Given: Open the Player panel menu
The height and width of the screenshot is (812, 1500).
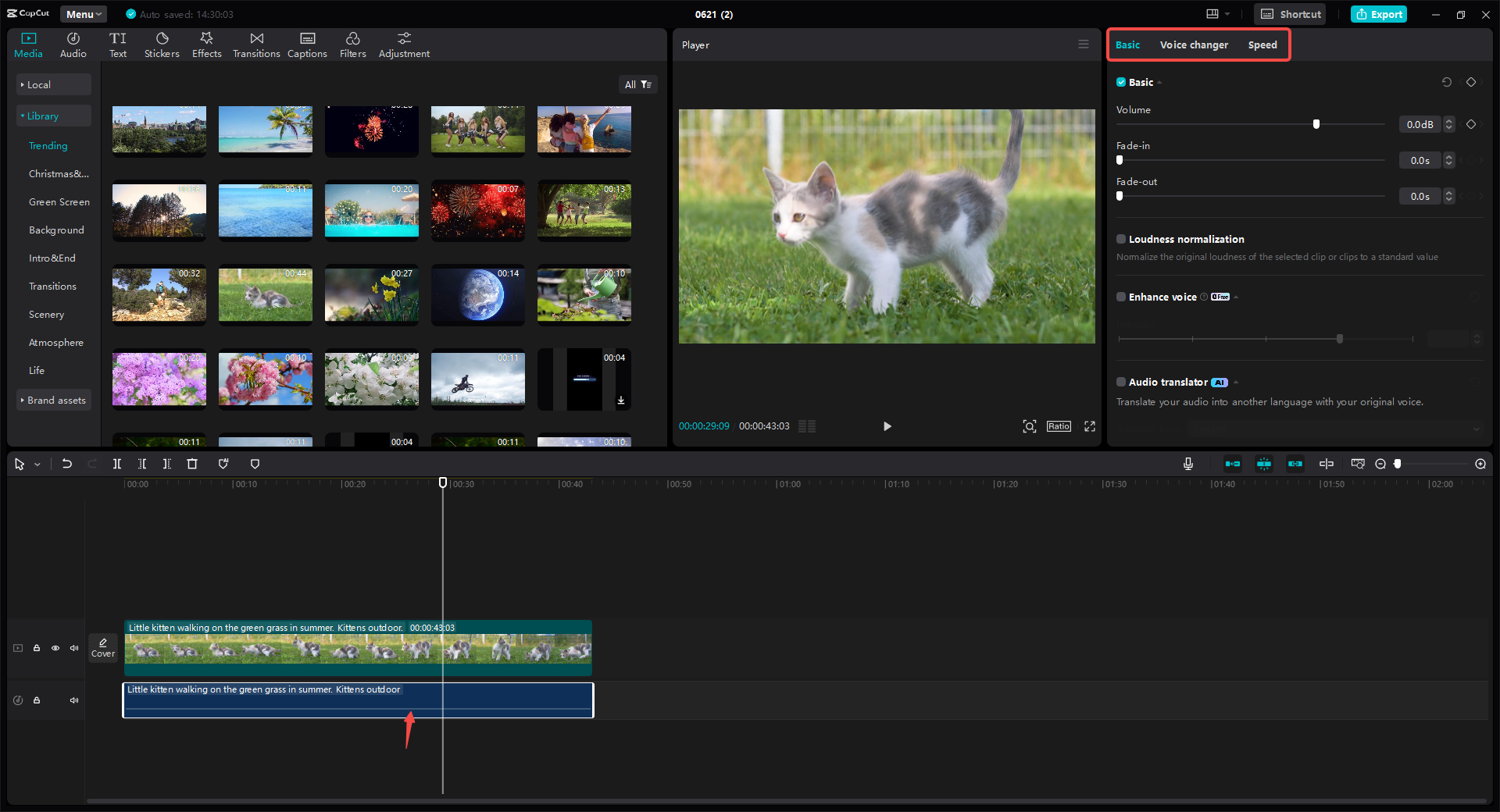Looking at the screenshot, I should [x=1084, y=45].
